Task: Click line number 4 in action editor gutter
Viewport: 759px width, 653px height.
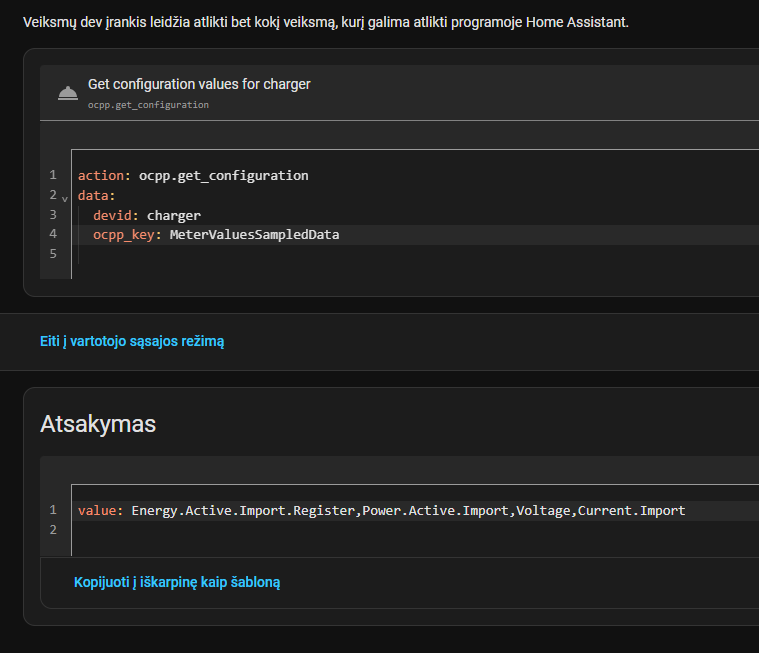Action: click(53, 234)
